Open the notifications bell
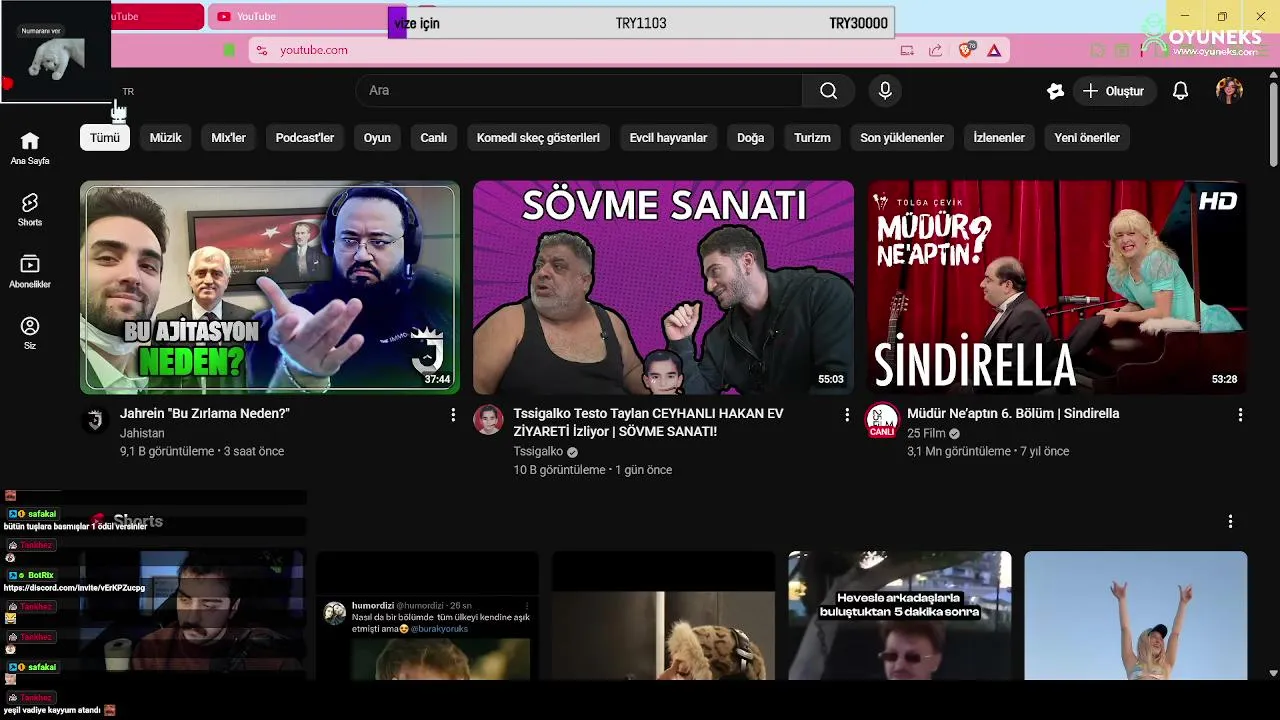Screen dimensions: 1280x720 click(x=1180, y=91)
